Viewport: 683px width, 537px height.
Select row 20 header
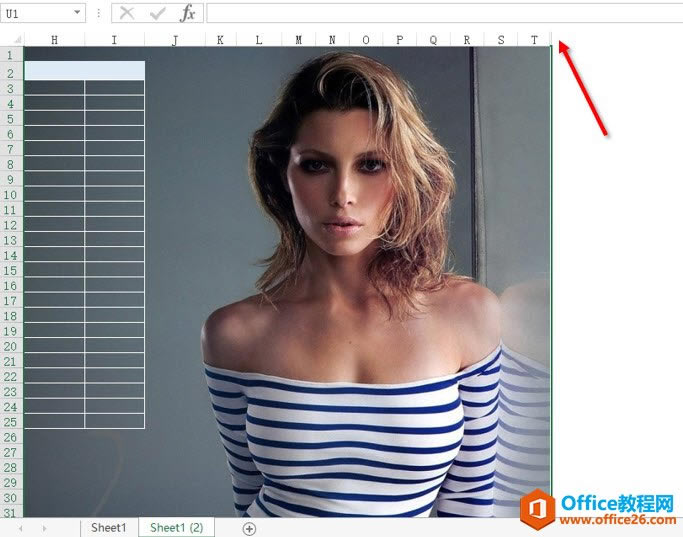pos(11,346)
